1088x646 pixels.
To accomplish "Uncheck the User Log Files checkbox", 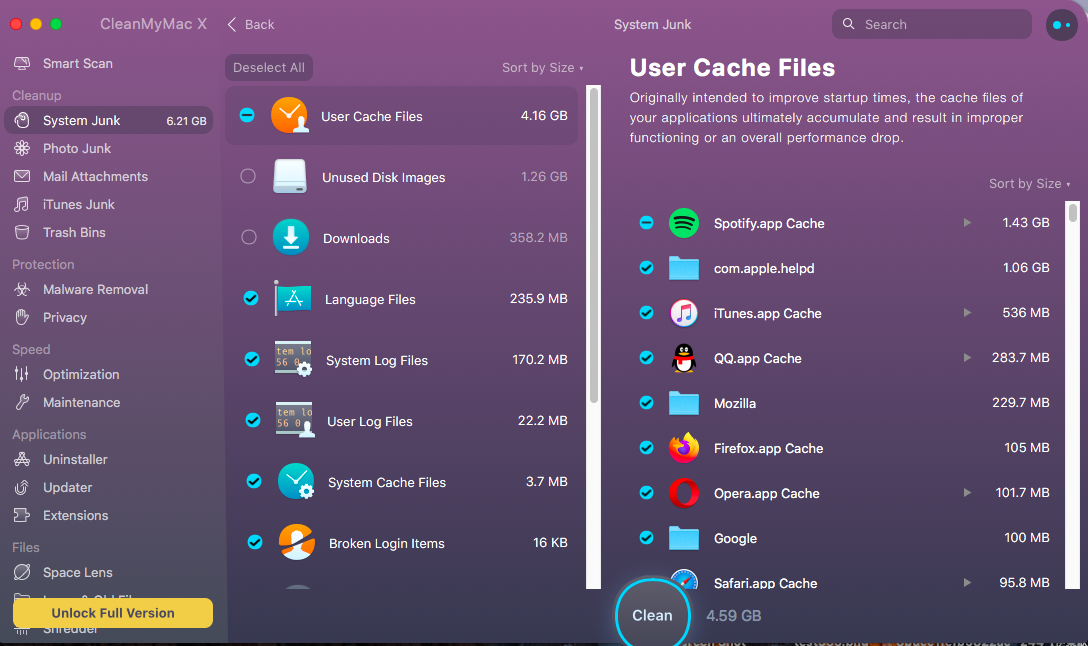I will 253,420.
